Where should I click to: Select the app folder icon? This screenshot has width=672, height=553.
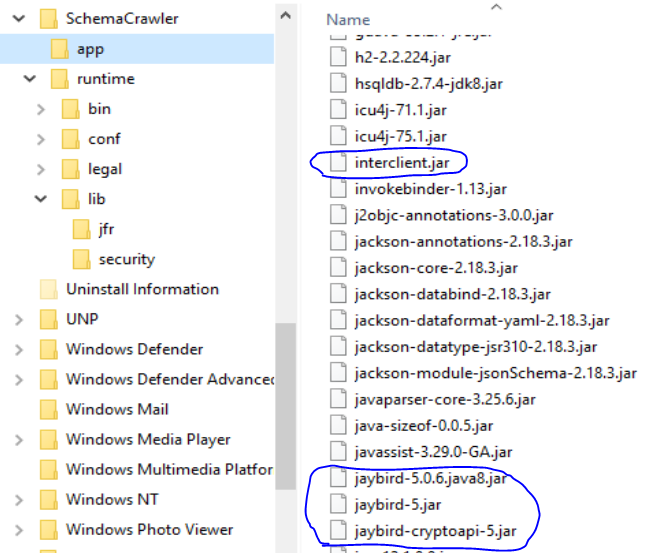tap(60, 49)
